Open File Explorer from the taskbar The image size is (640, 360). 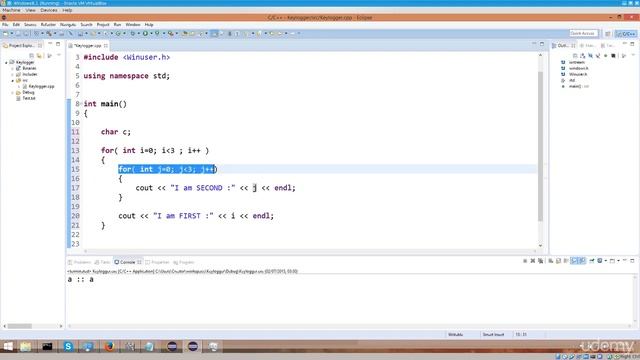[25, 347]
